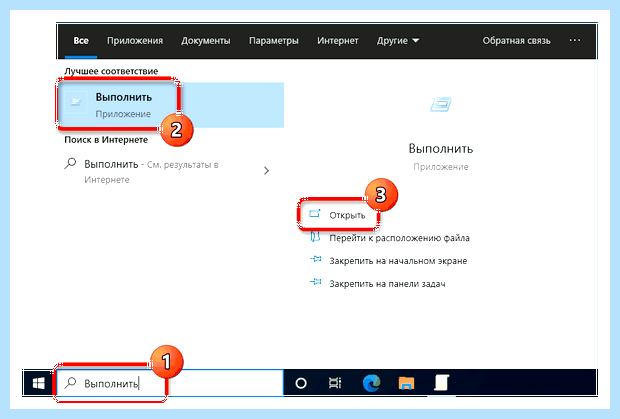
Task: Switch to the Параметры tab
Action: pyautogui.click(x=274, y=41)
